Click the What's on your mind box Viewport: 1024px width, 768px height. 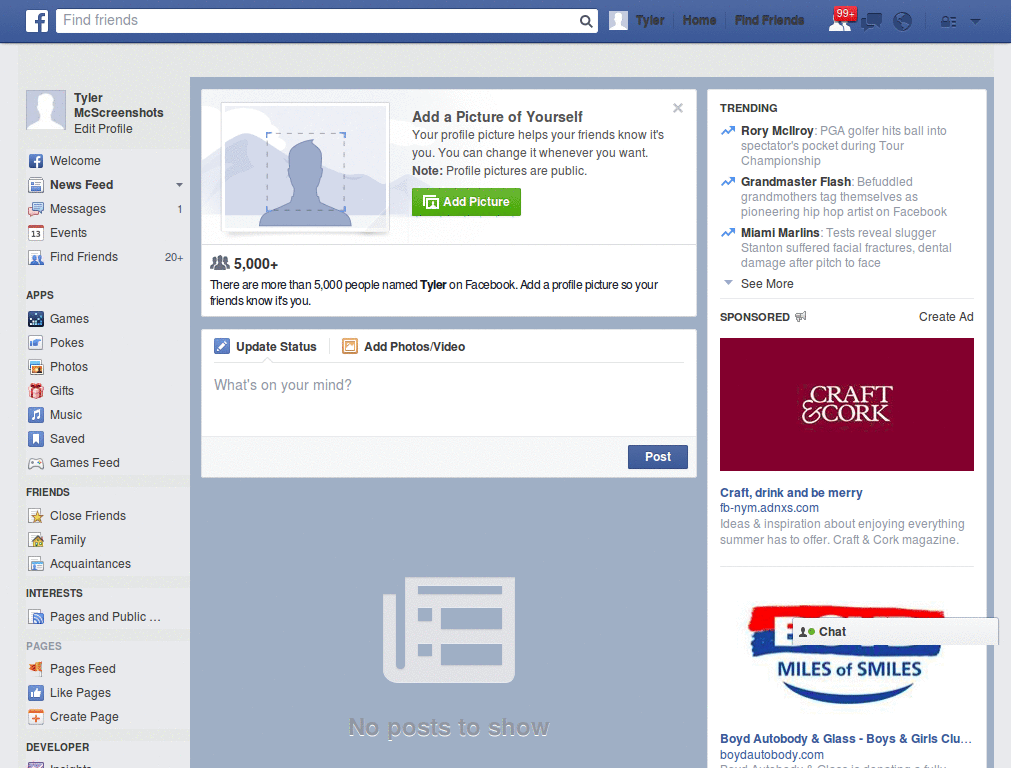click(x=449, y=398)
